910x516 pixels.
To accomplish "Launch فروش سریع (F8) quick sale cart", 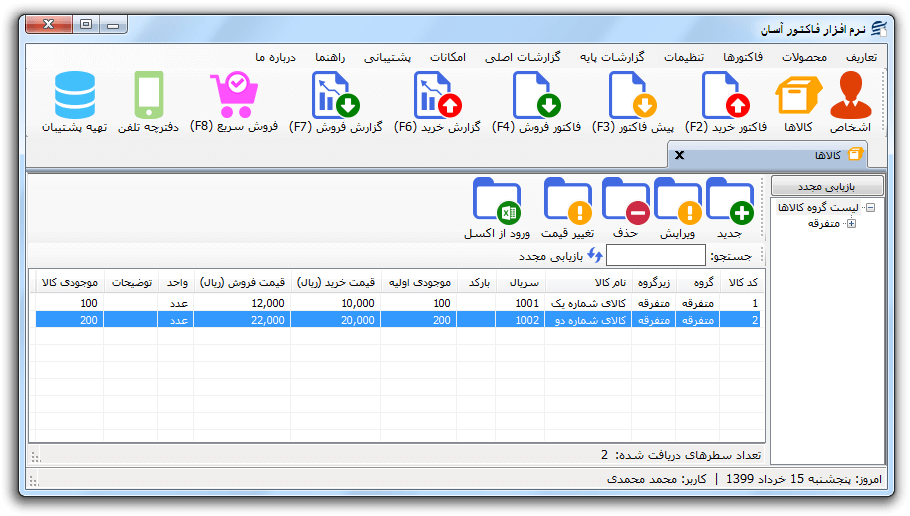I will (234, 102).
